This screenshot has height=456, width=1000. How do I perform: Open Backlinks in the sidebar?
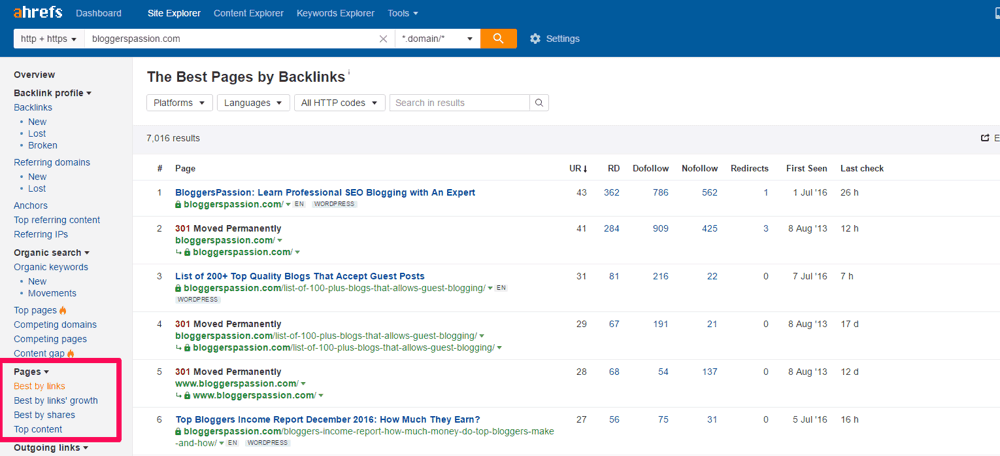tap(33, 107)
